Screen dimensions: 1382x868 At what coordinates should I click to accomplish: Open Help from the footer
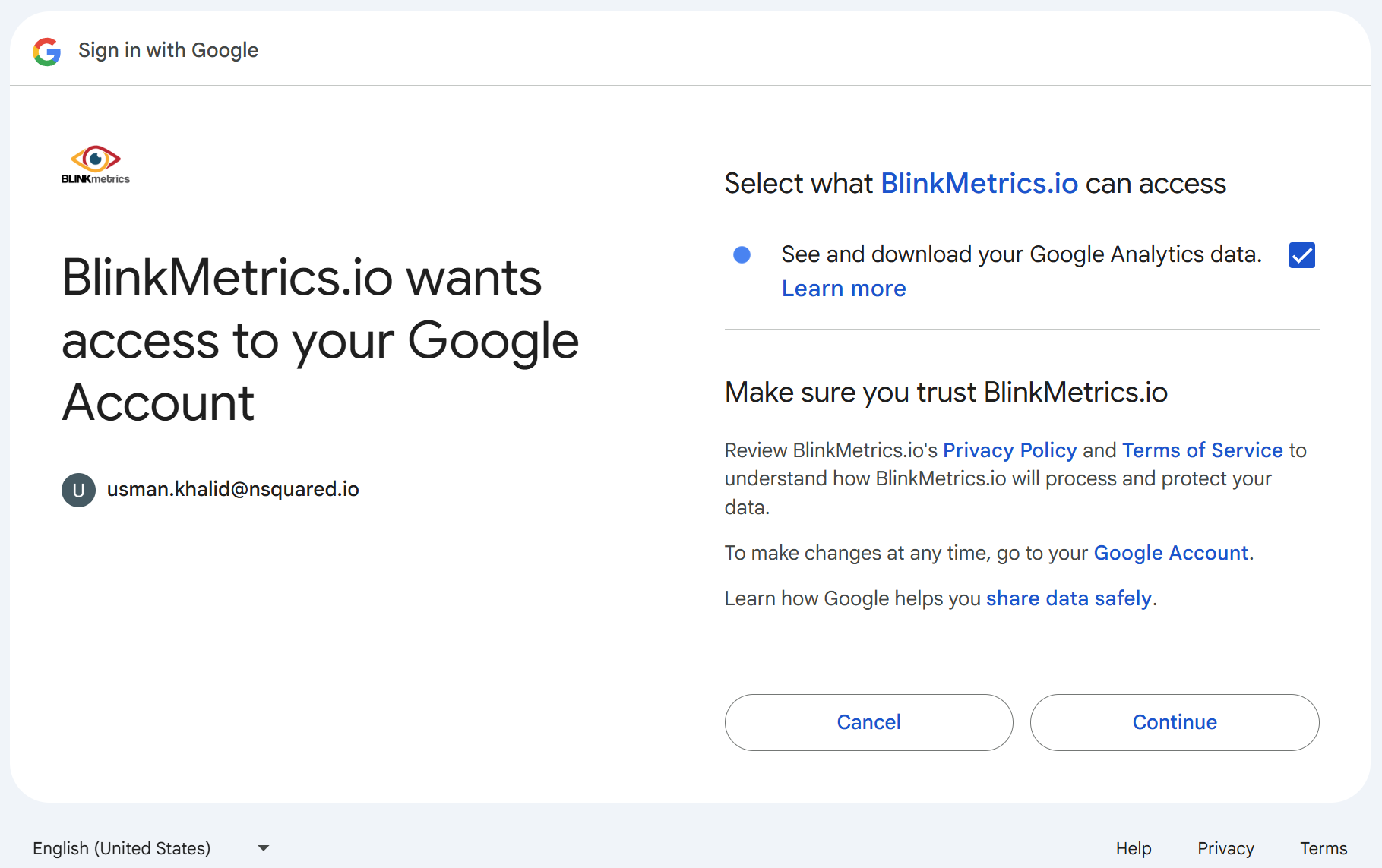pos(1134,848)
